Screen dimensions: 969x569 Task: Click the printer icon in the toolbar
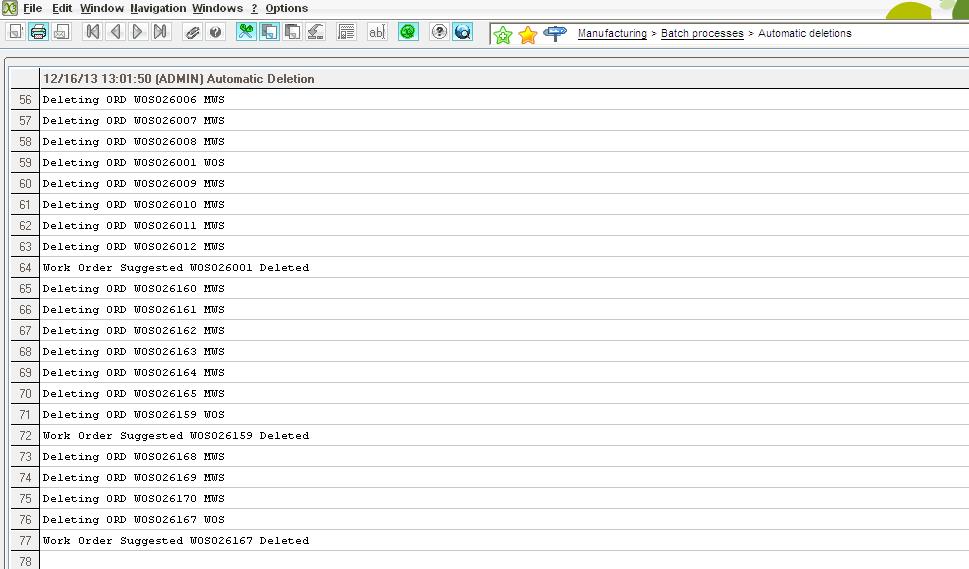tap(38, 32)
